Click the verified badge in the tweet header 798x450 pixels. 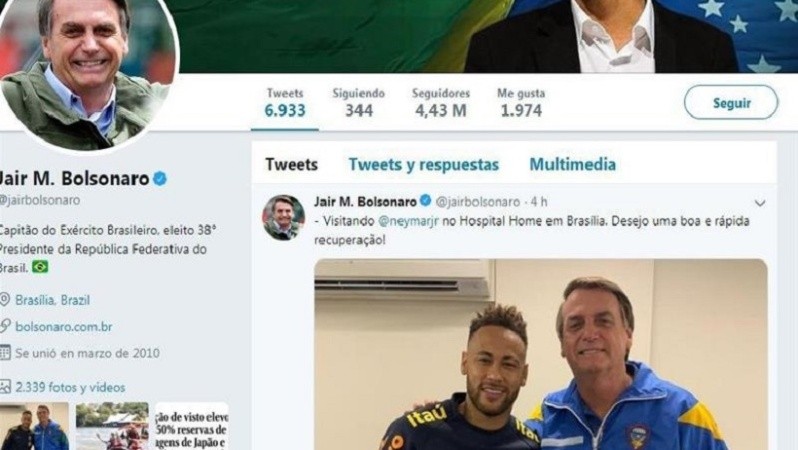coord(425,201)
